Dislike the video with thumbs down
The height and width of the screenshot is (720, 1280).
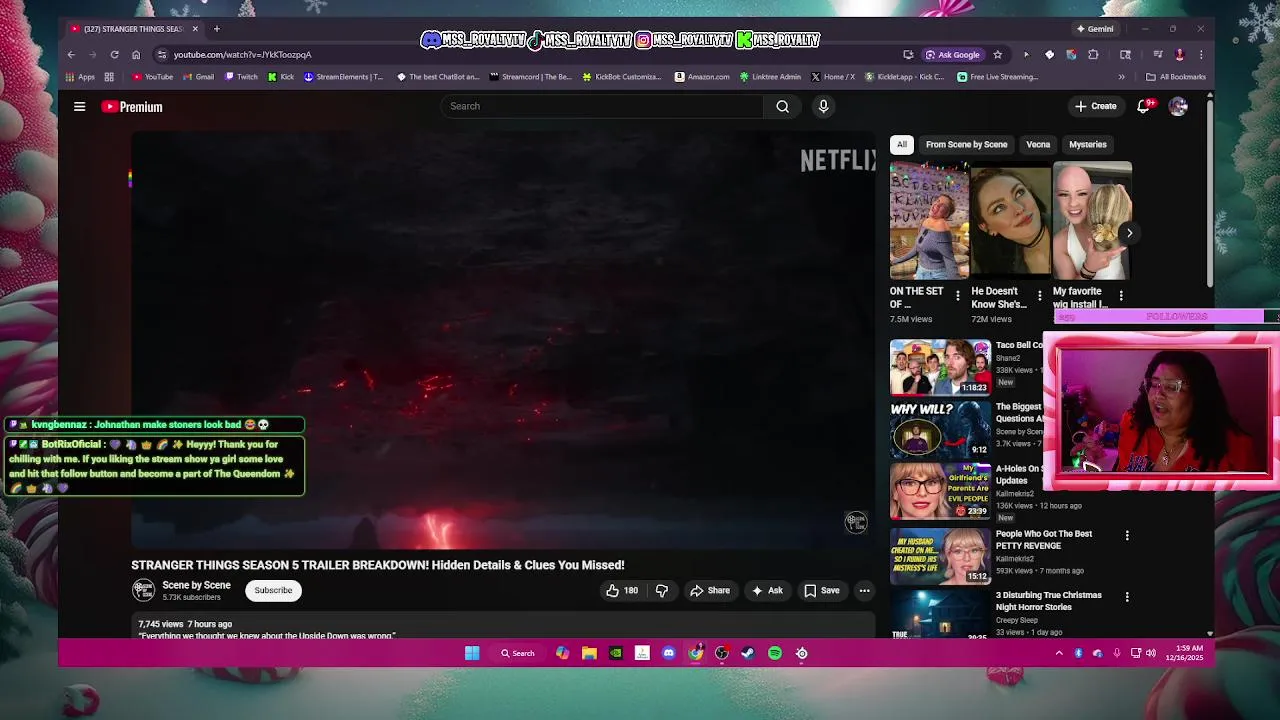(661, 591)
